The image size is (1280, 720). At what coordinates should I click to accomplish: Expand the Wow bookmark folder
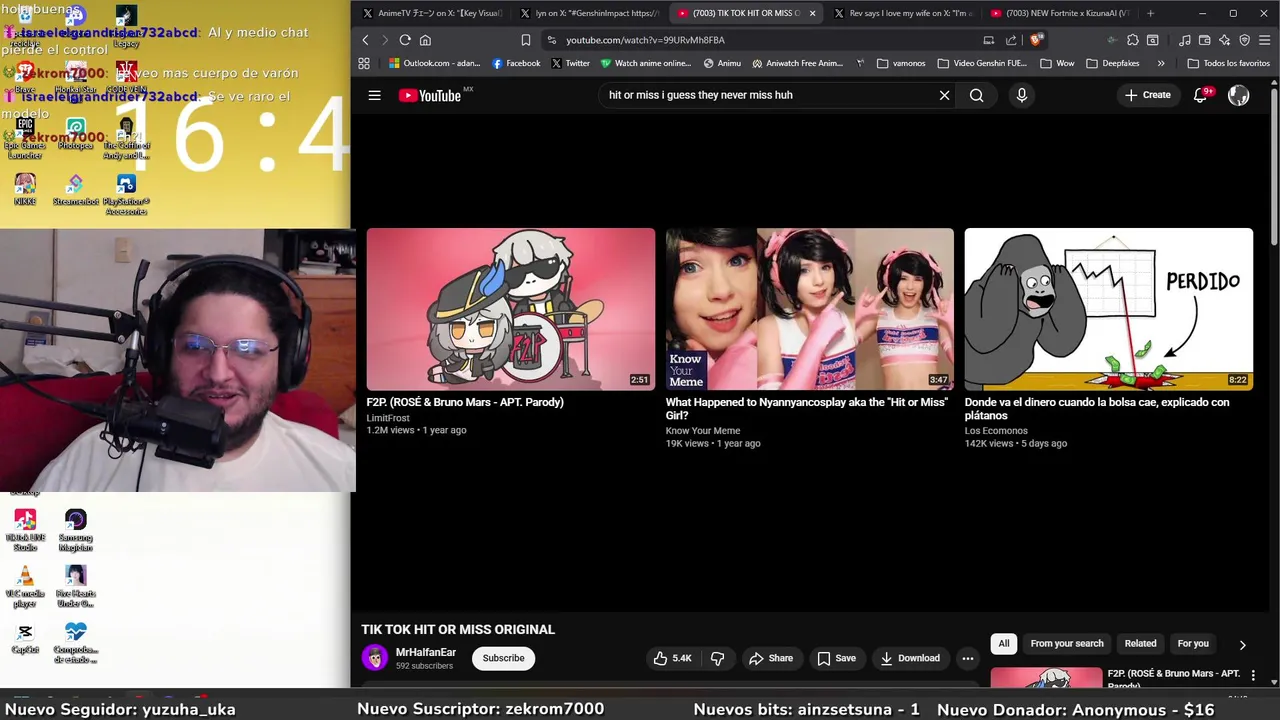pos(1057,63)
